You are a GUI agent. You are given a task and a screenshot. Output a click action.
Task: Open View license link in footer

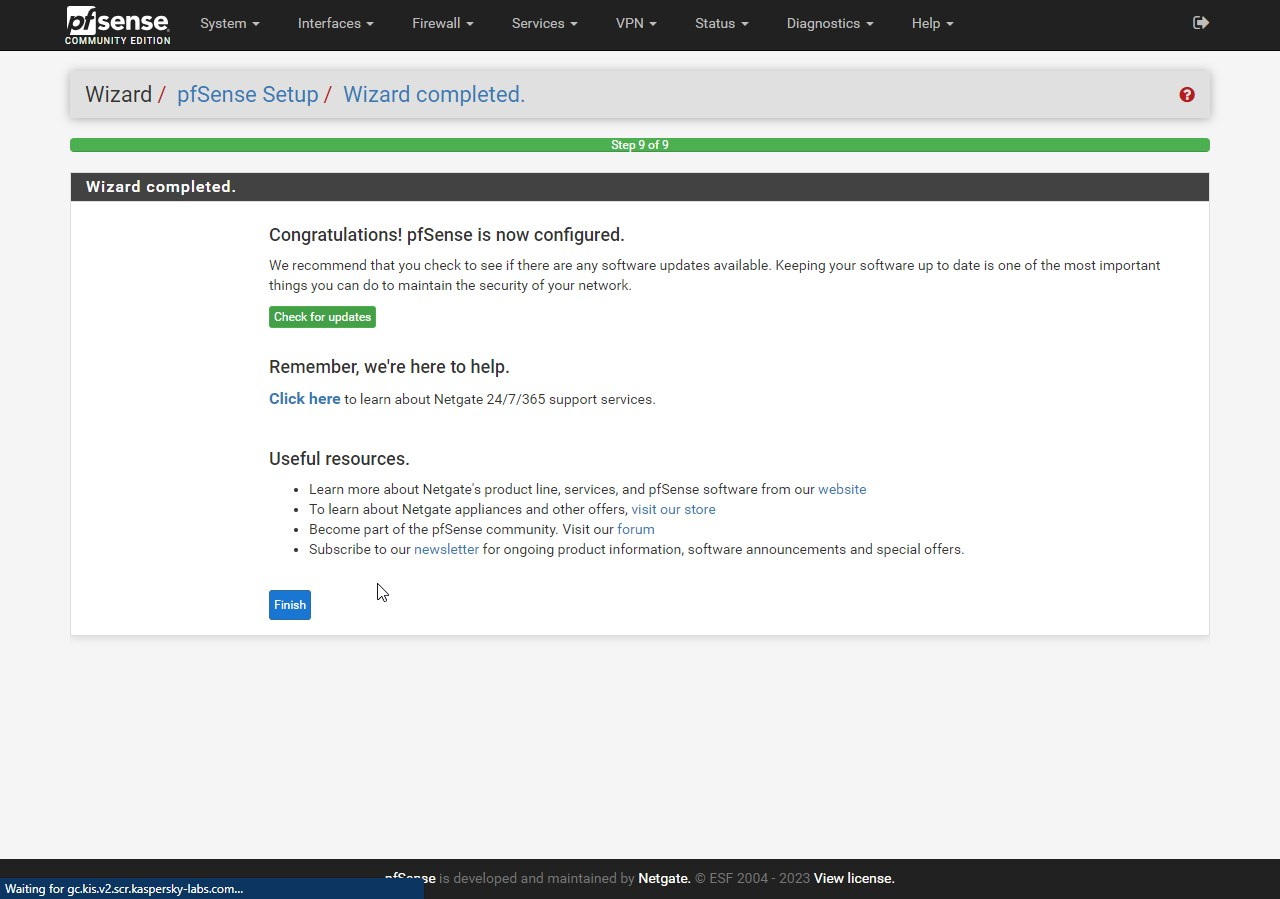[x=854, y=879]
